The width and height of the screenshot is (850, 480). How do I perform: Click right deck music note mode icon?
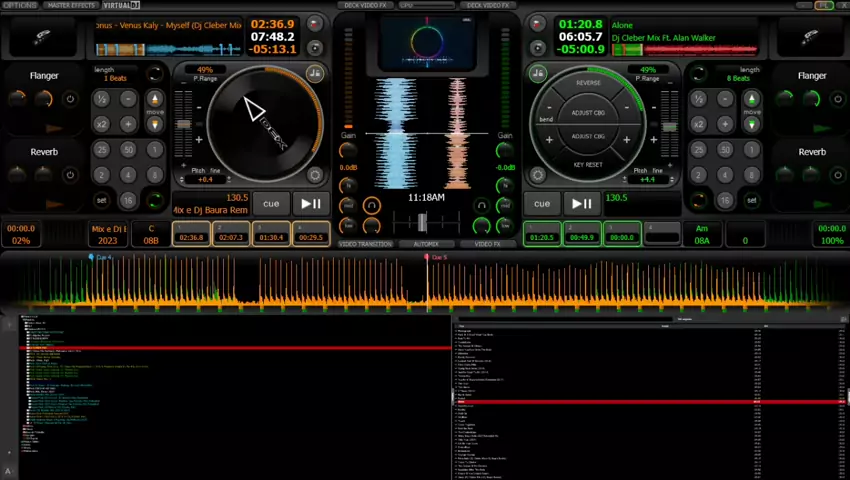tap(538, 73)
